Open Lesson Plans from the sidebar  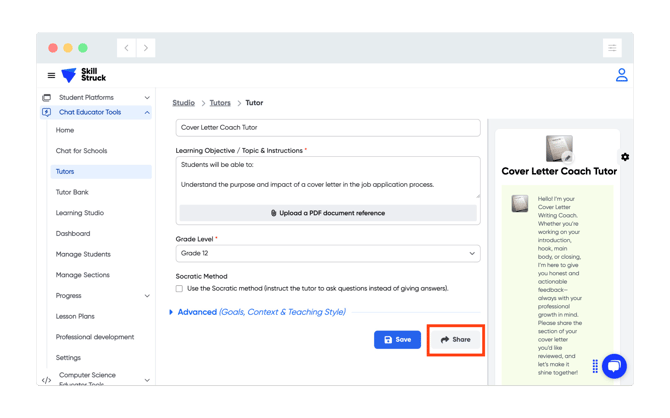(75, 316)
